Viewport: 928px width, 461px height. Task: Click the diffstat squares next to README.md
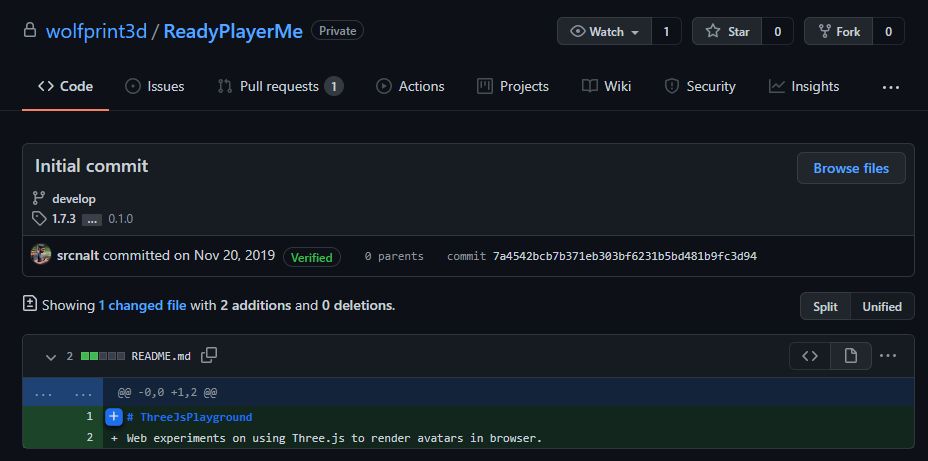pos(103,356)
